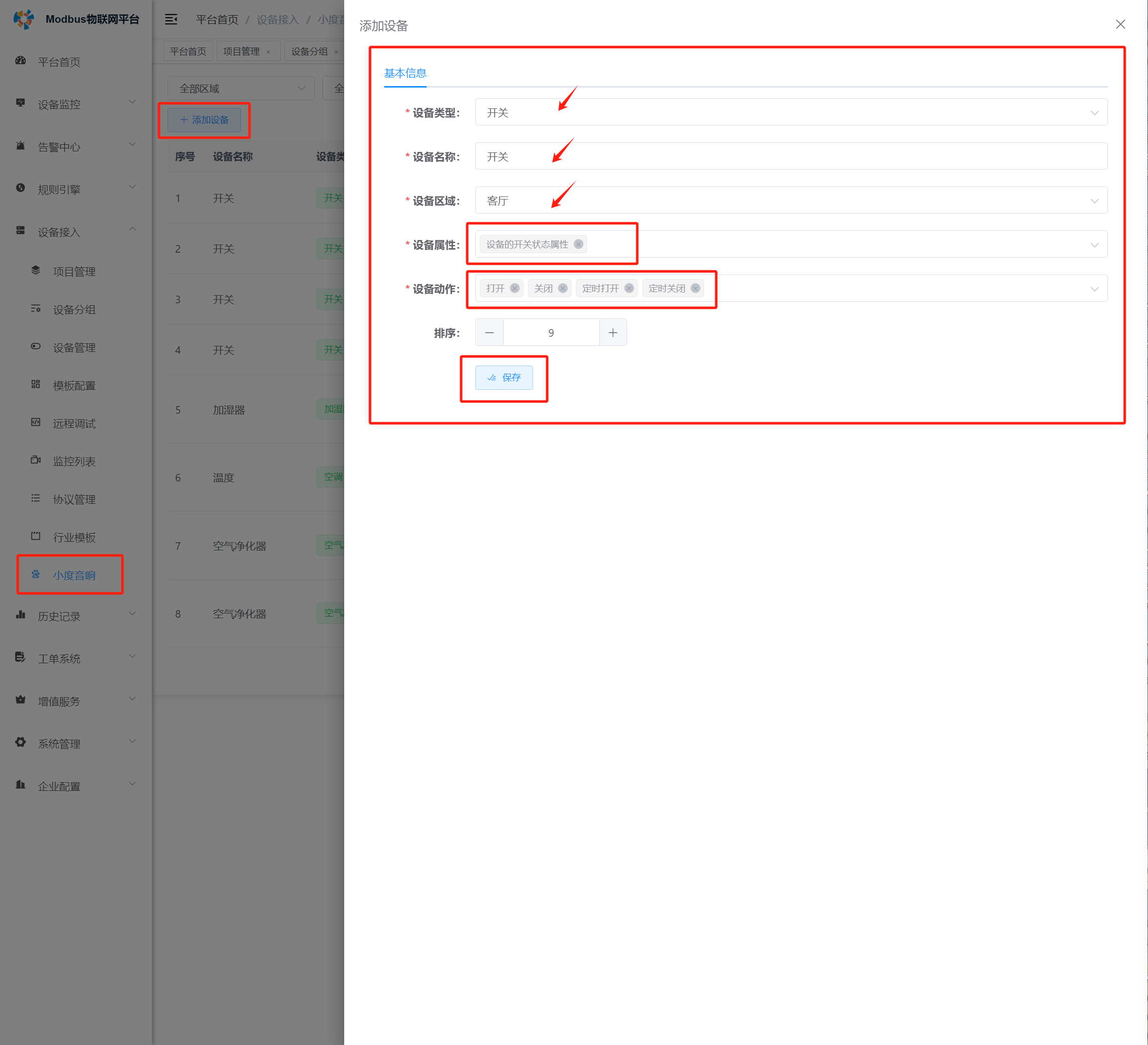Increase the 排序 value with plus

612,333
